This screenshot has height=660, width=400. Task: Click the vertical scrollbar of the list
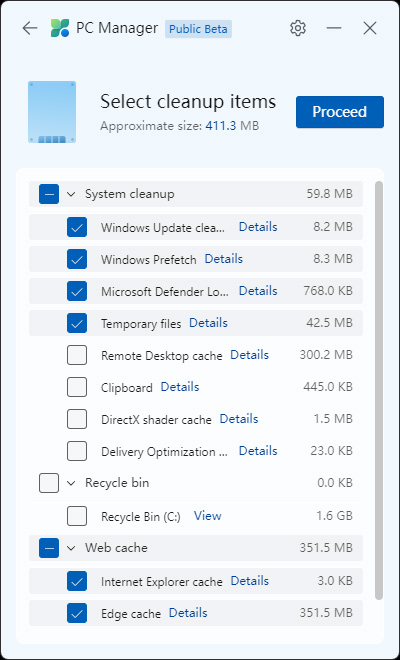[379, 390]
